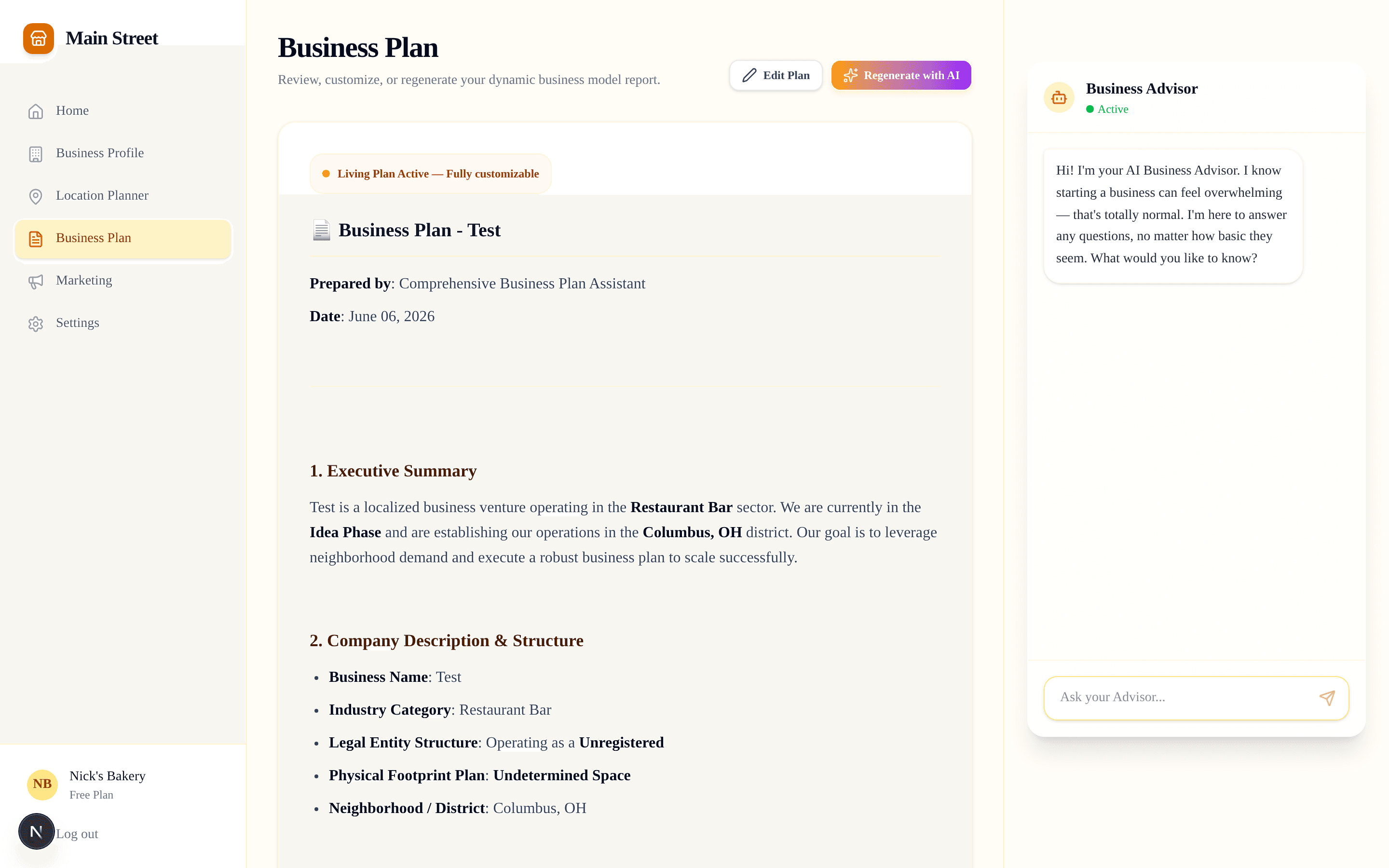
Task: Click the Main Street storefront logo icon
Action: click(39, 39)
